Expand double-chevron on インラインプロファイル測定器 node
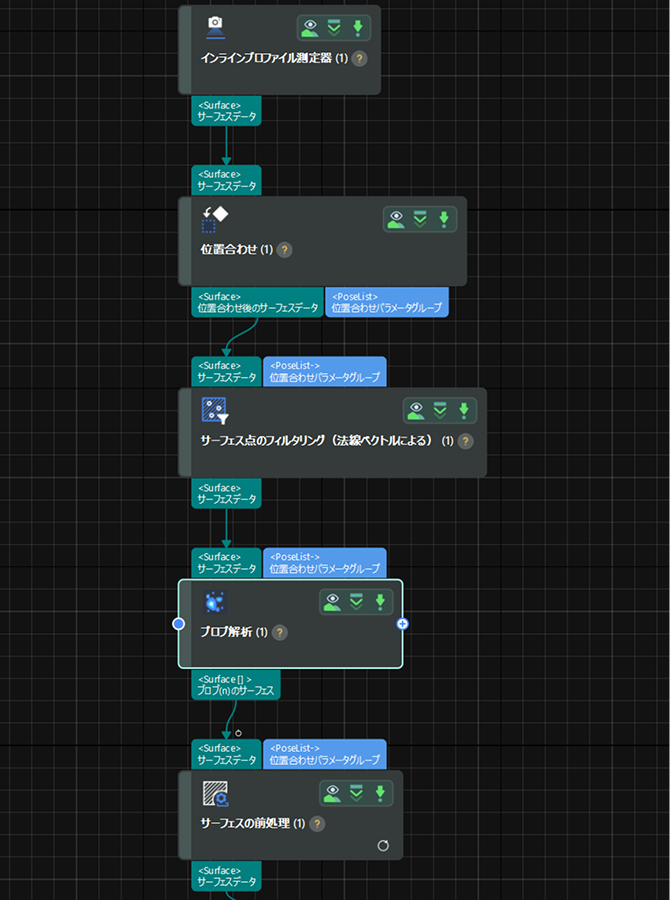Screen dimensions: 670x900 (334, 28)
